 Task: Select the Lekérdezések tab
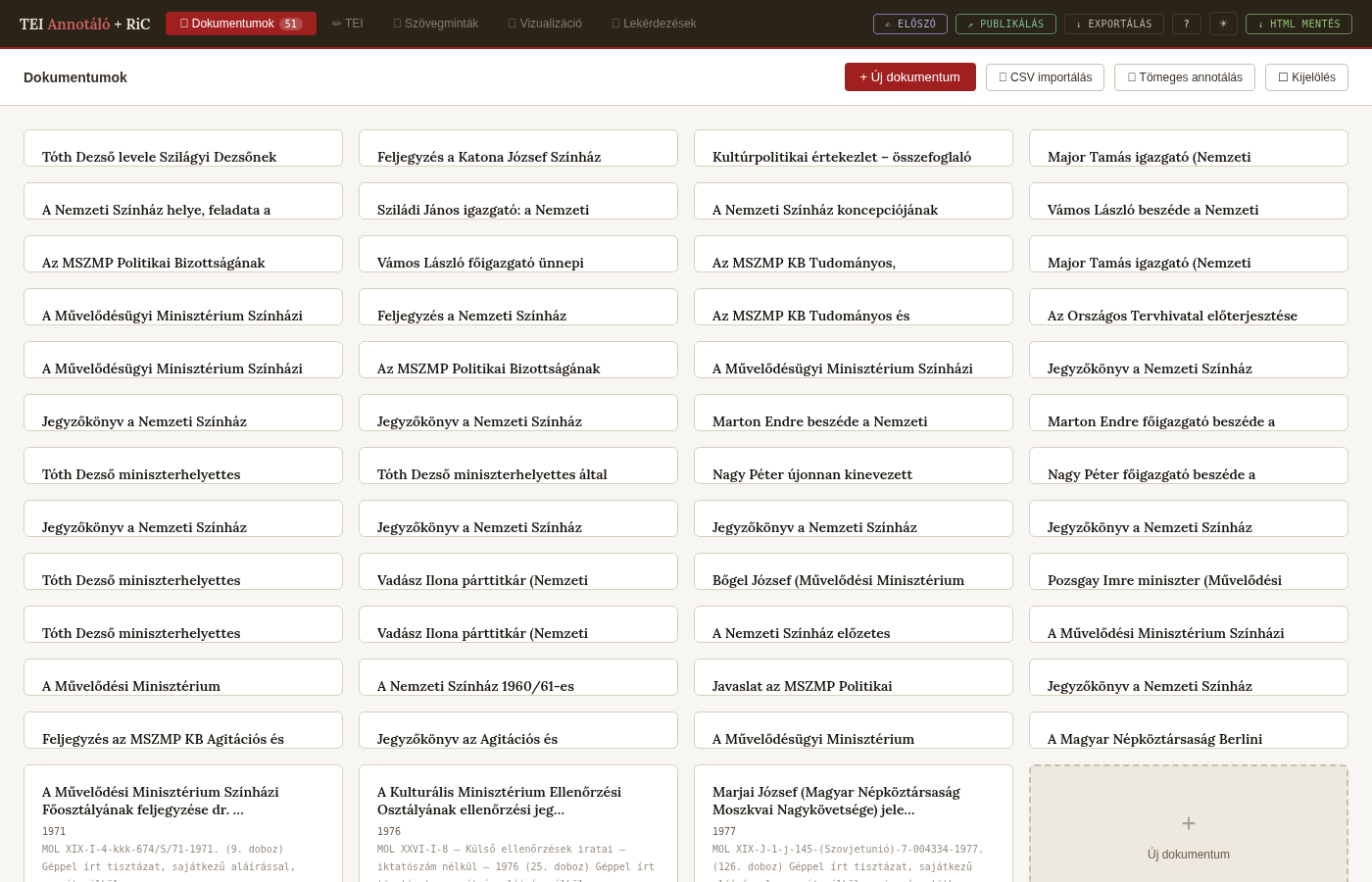click(655, 24)
